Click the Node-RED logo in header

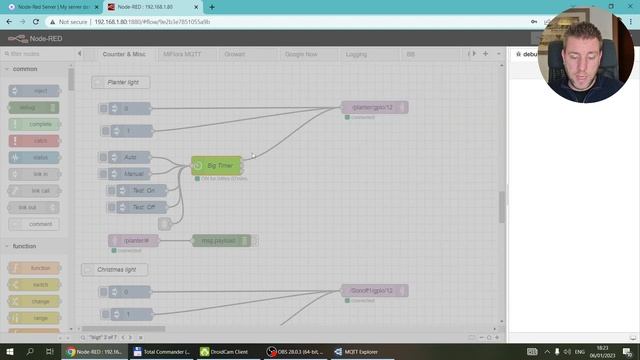(x=35, y=38)
